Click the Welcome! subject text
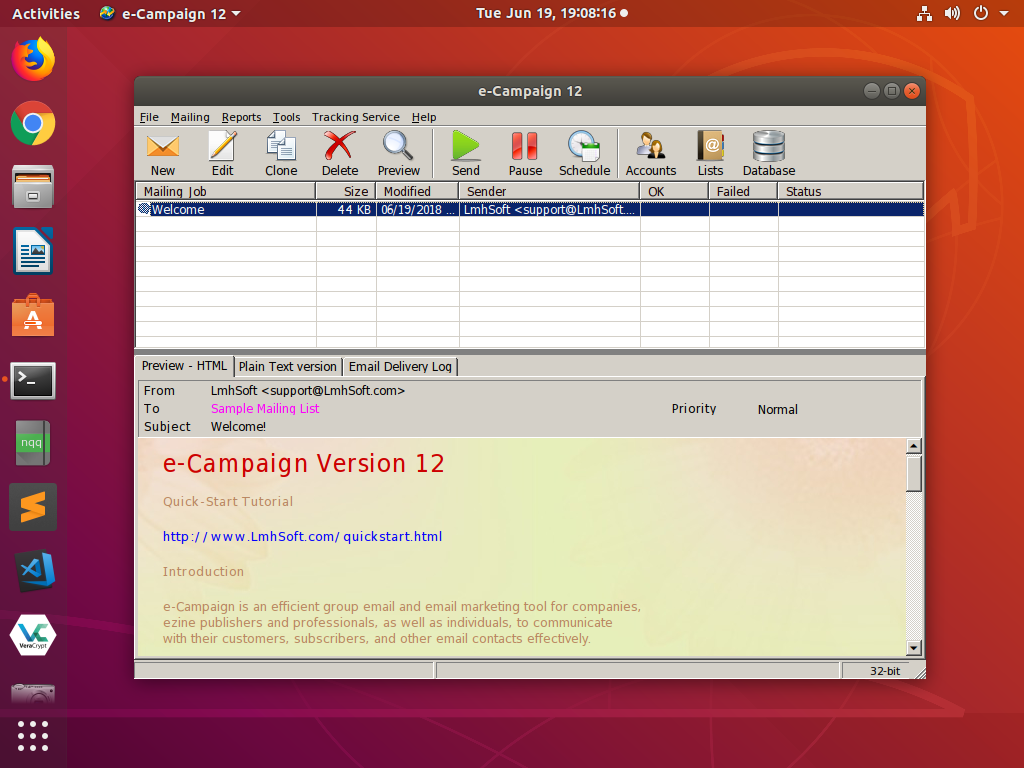Image resolution: width=1024 pixels, height=768 pixels. (238, 426)
